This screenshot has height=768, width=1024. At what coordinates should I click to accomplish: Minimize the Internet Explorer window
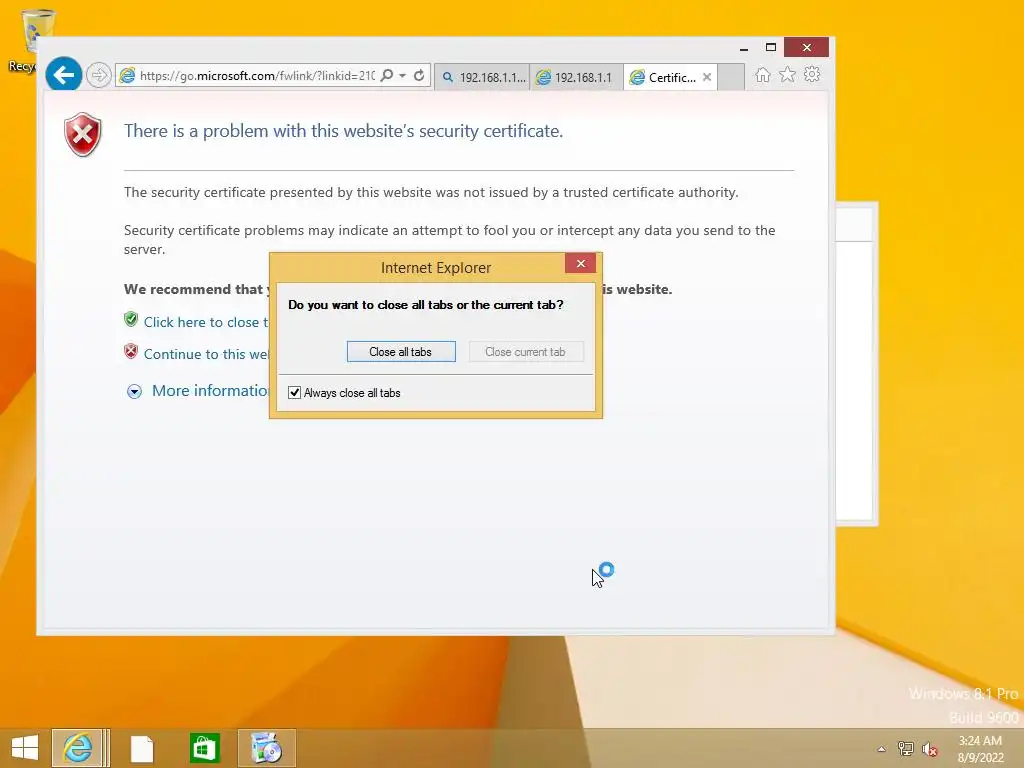[x=744, y=48]
